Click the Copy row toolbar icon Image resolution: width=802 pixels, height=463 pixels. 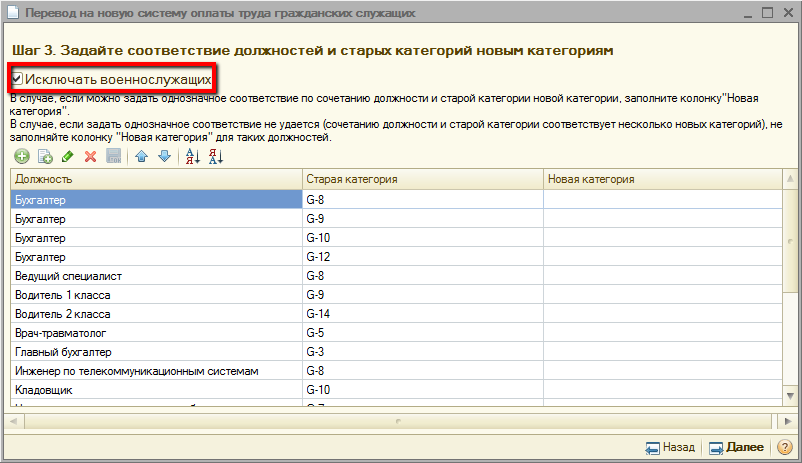(x=45, y=156)
